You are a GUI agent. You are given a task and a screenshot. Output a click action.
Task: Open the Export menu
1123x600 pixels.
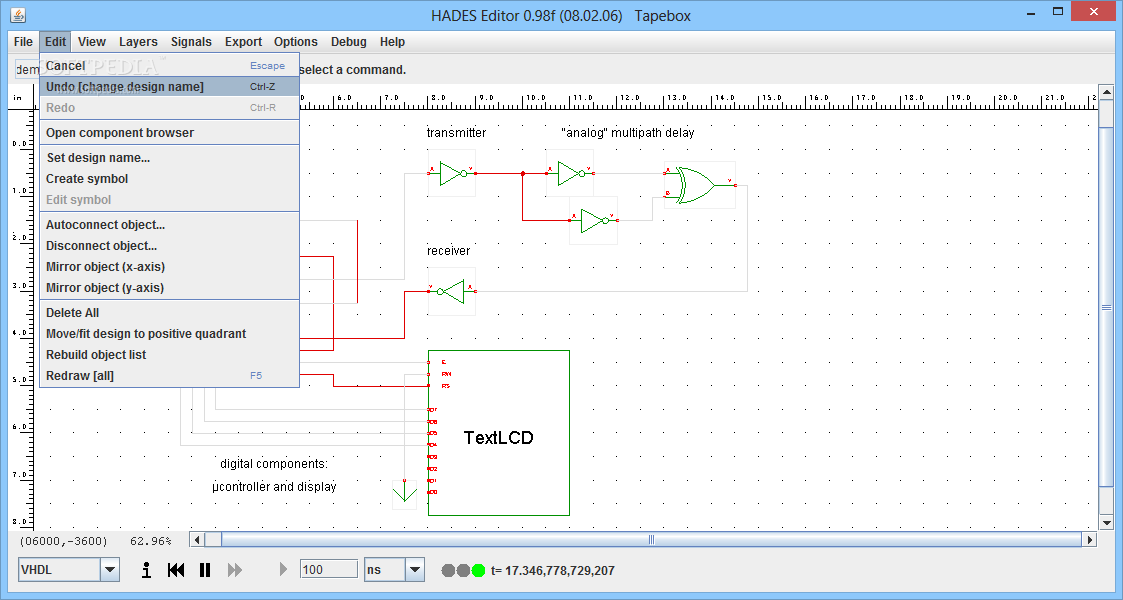tap(244, 42)
